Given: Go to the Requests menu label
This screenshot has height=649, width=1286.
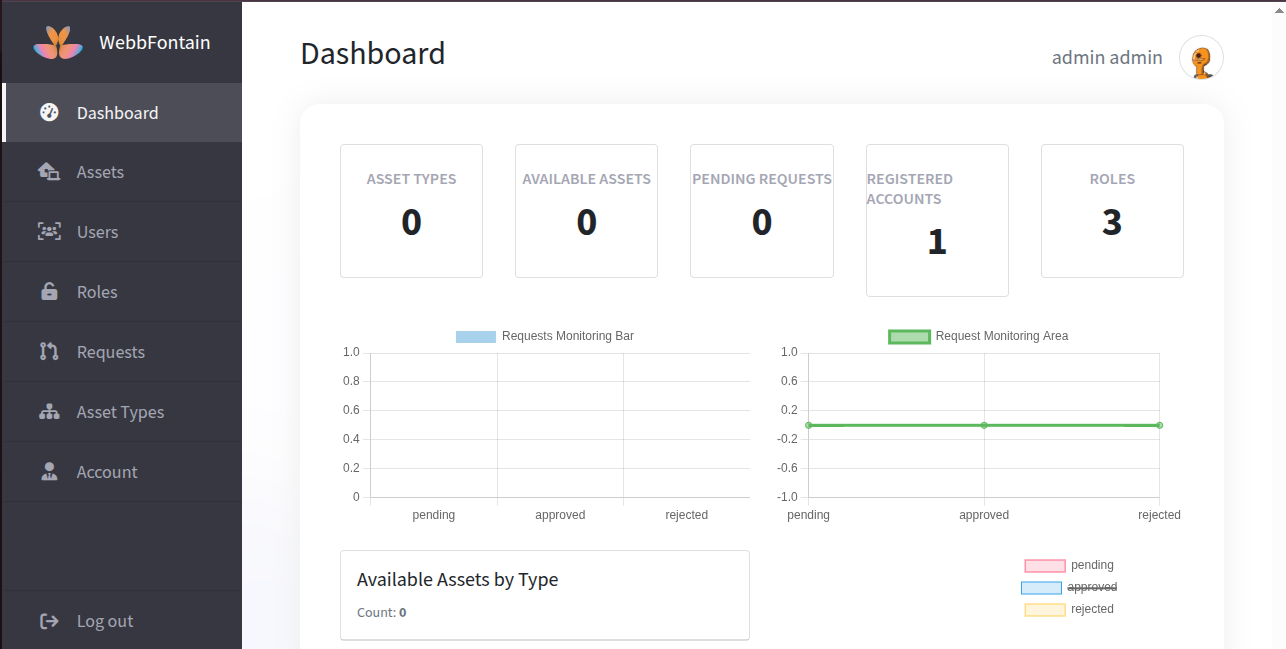Looking at the screenshot, I should tap(111, 352).
